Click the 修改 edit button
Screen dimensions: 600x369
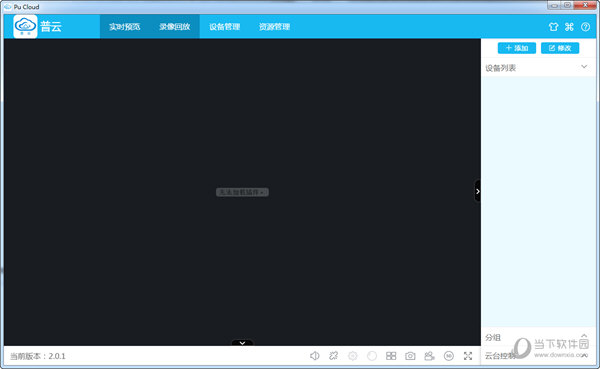tap(560, 48)
